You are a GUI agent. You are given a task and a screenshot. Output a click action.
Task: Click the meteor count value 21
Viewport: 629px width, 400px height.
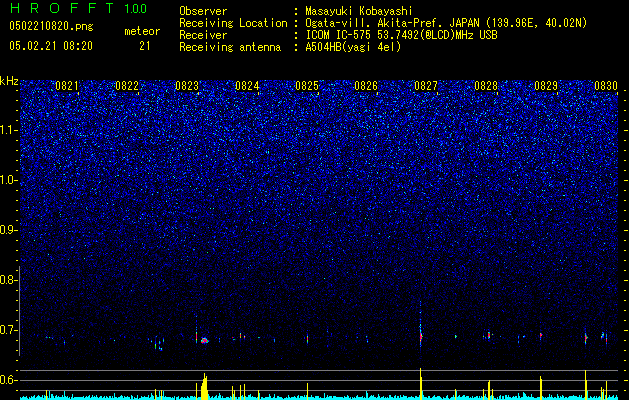(145, 46)
